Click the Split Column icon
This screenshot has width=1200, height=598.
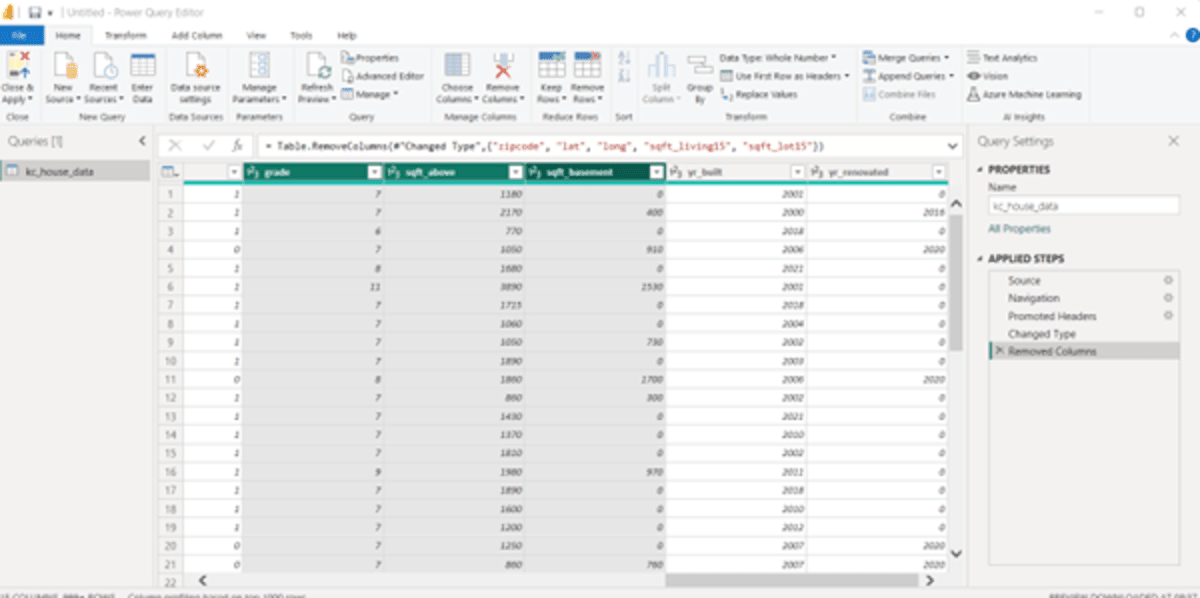pyautogui.click(x=660, y=66)
